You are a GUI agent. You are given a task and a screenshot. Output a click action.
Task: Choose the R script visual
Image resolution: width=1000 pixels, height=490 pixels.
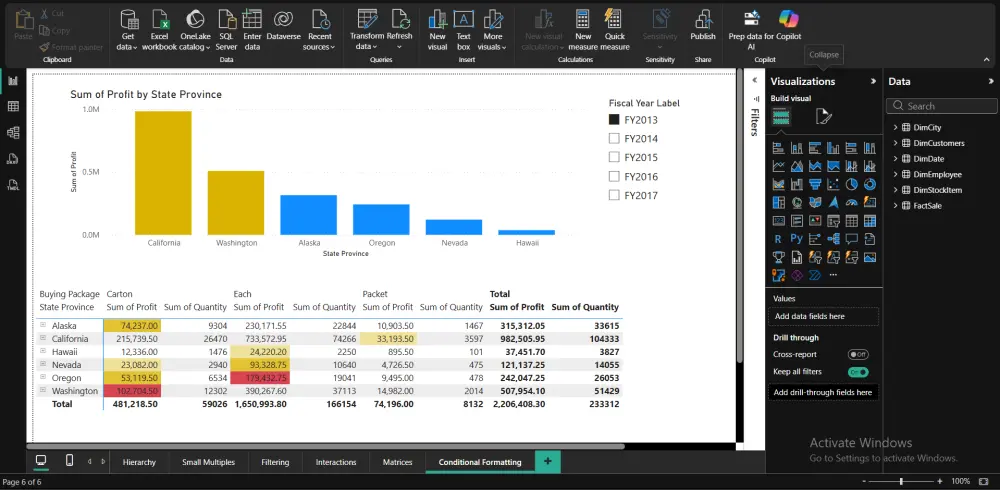tap(778, 239)
